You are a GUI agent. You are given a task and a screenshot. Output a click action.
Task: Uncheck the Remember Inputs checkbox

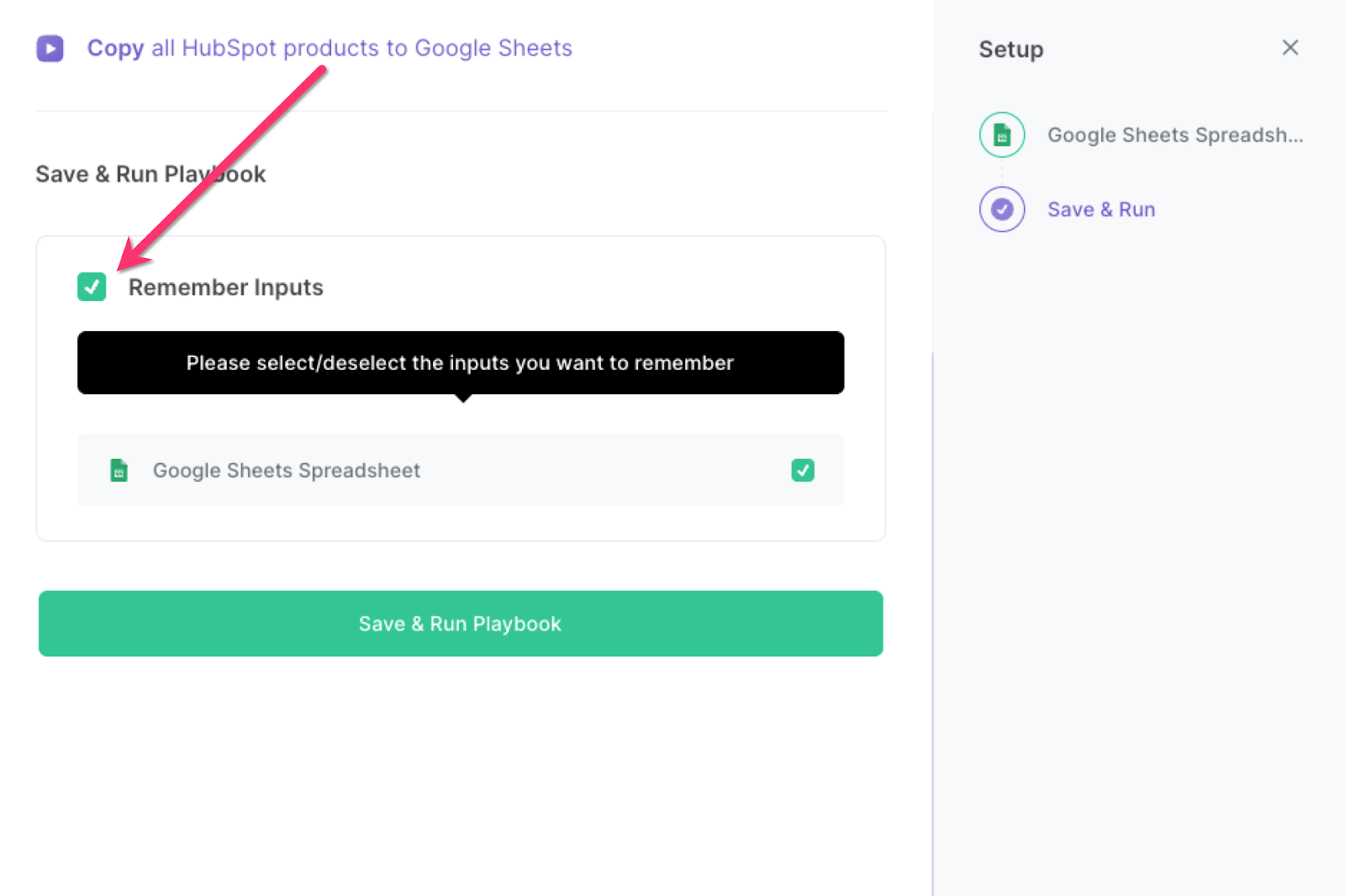coord(92,287)
